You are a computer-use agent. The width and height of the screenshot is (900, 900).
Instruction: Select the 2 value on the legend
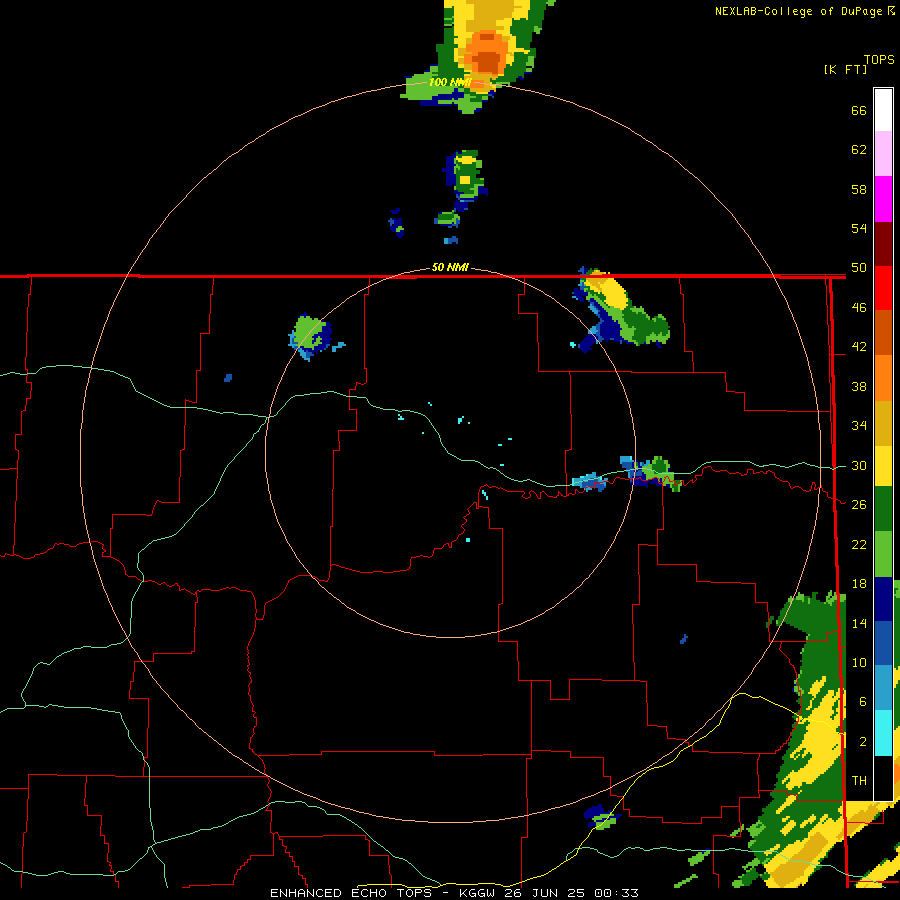[863, 742]
